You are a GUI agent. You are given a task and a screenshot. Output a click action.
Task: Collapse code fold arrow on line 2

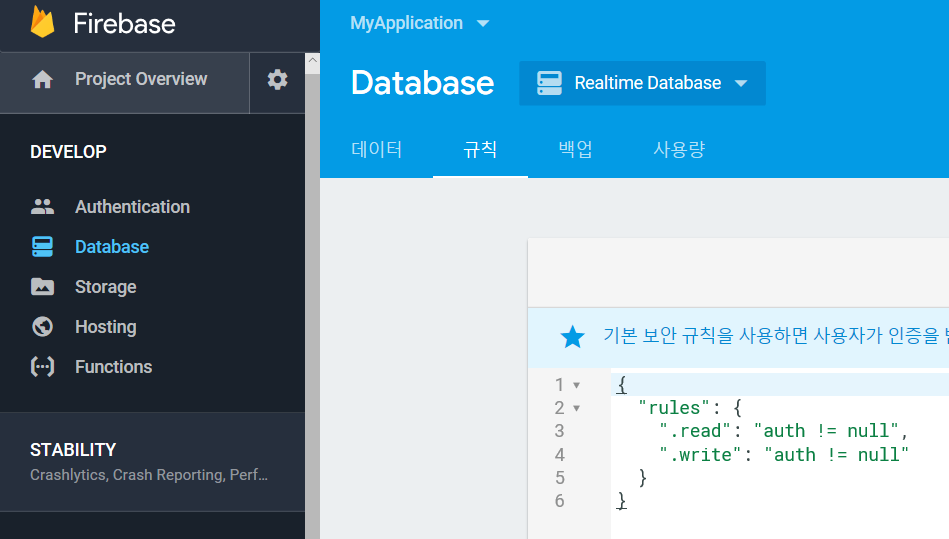(576, 408)
